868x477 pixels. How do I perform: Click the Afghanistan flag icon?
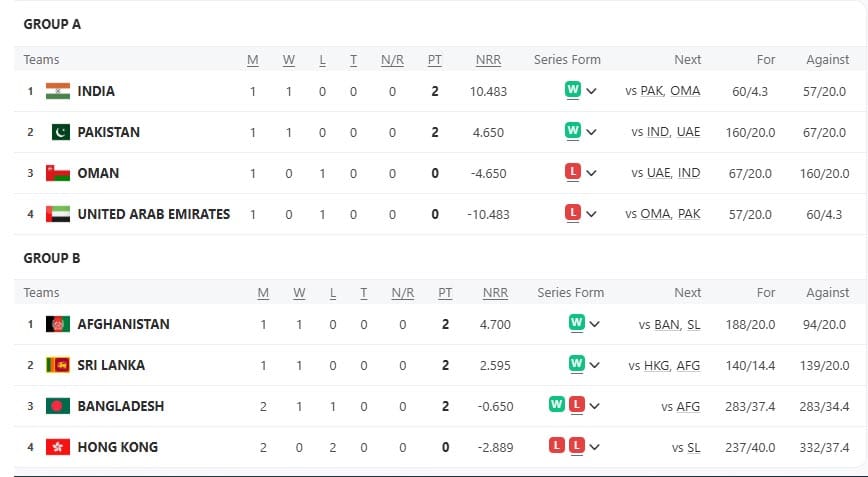[57, 324]
